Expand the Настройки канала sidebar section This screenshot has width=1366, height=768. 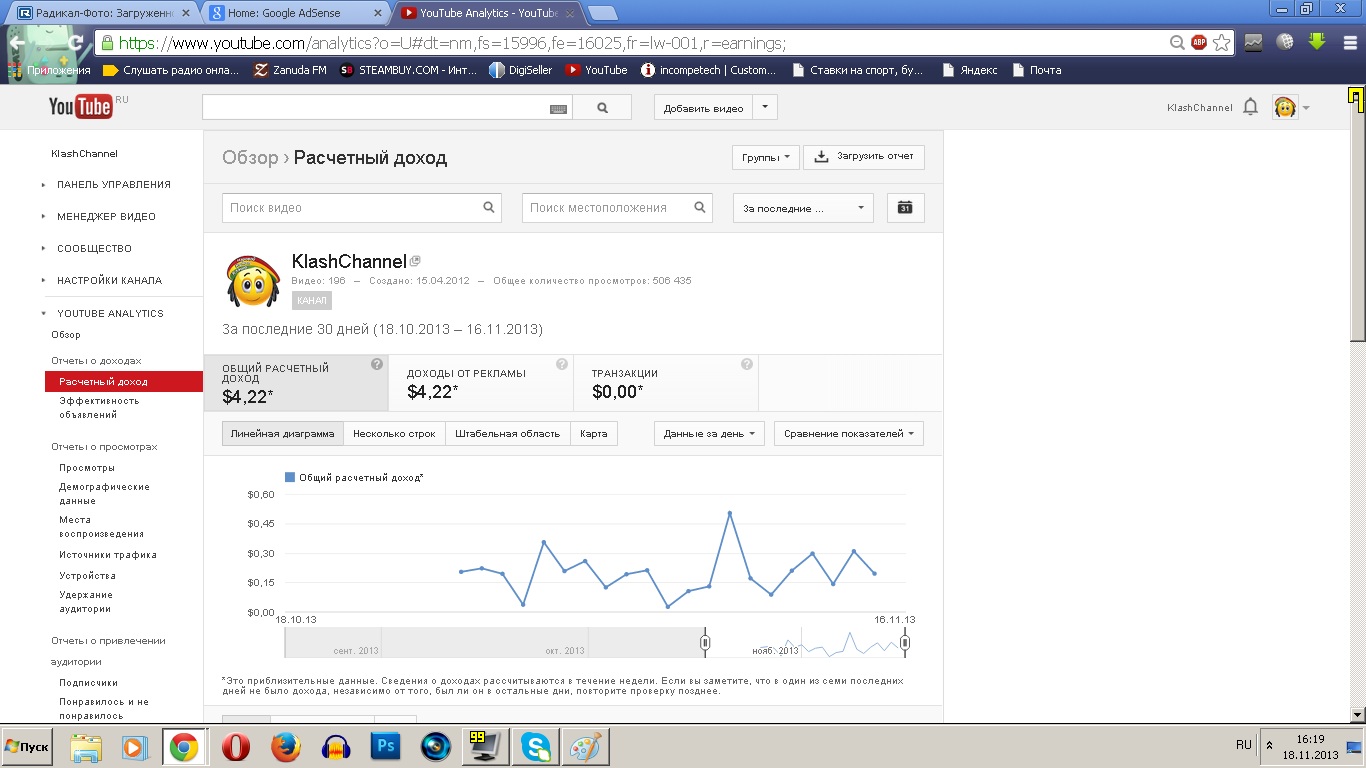pos(109,280)
